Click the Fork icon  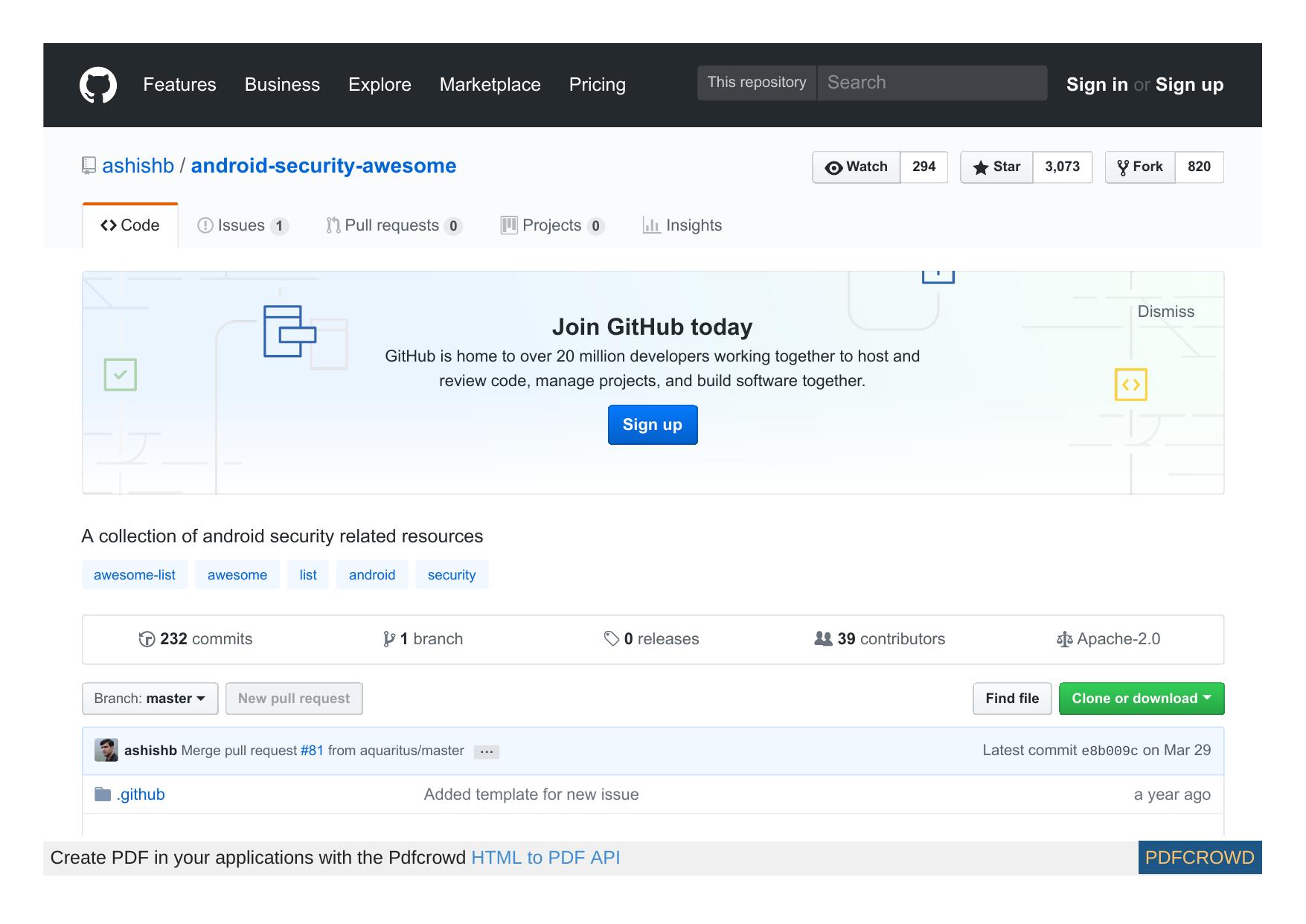[1123, 167]
